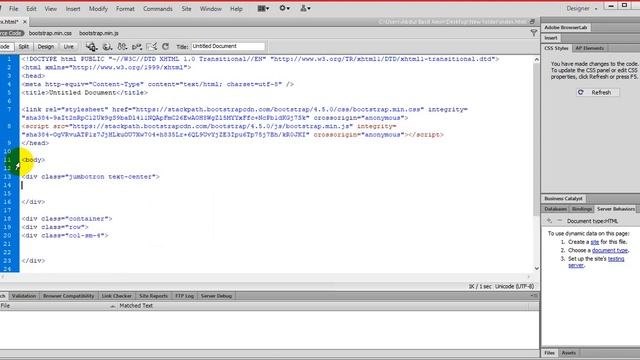Screen dimensions: 640x360
Task: Open the File menu
Action: pyautogui.click(x=13, y=9)
